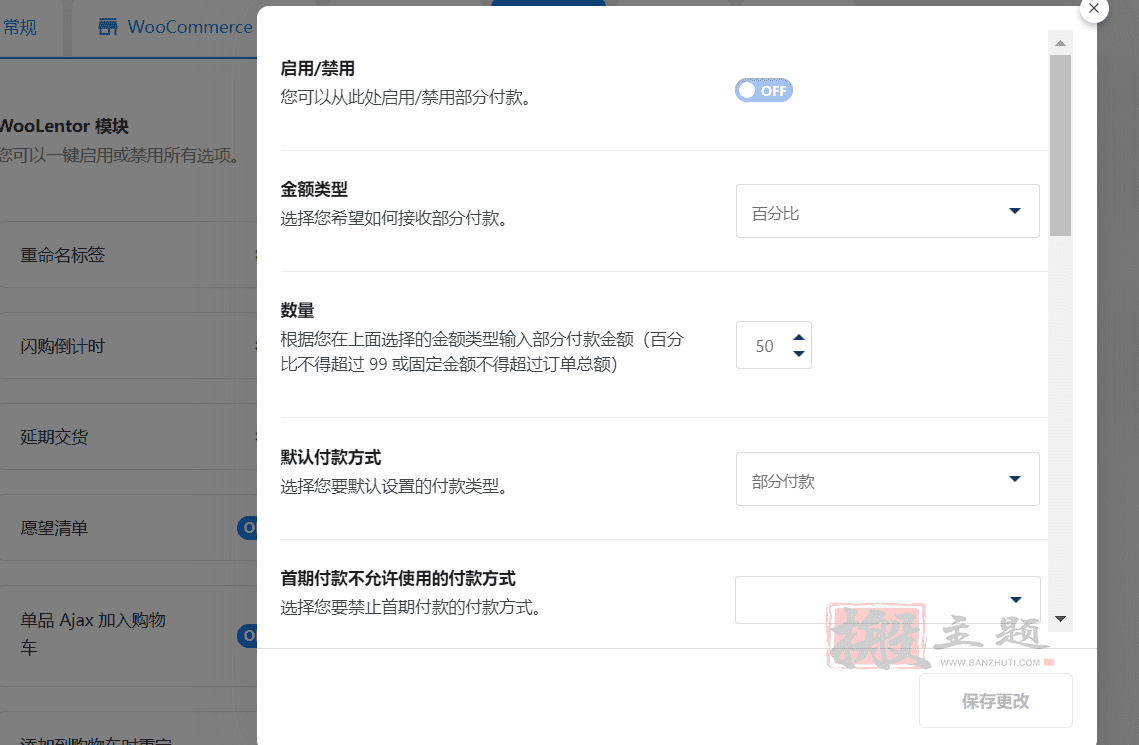Click the 愿望清单 module label
This screenshot has height=745, width=1139.
point(54,528)
